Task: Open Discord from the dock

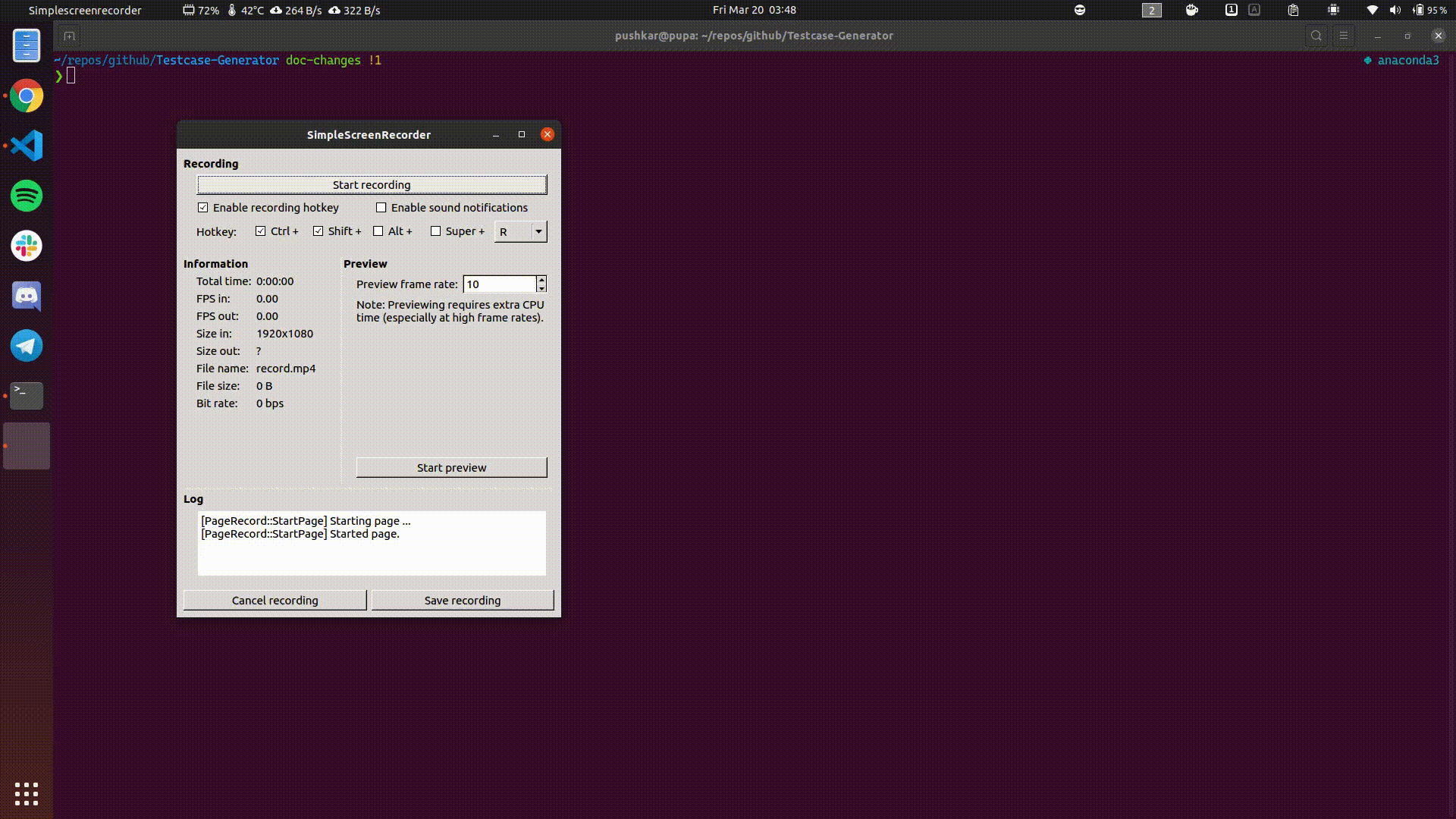Action: 27,296
